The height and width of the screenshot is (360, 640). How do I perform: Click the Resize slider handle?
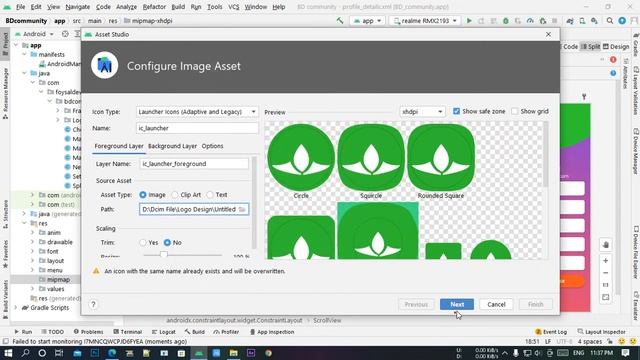pyautogui.click(x=164, y=255)
